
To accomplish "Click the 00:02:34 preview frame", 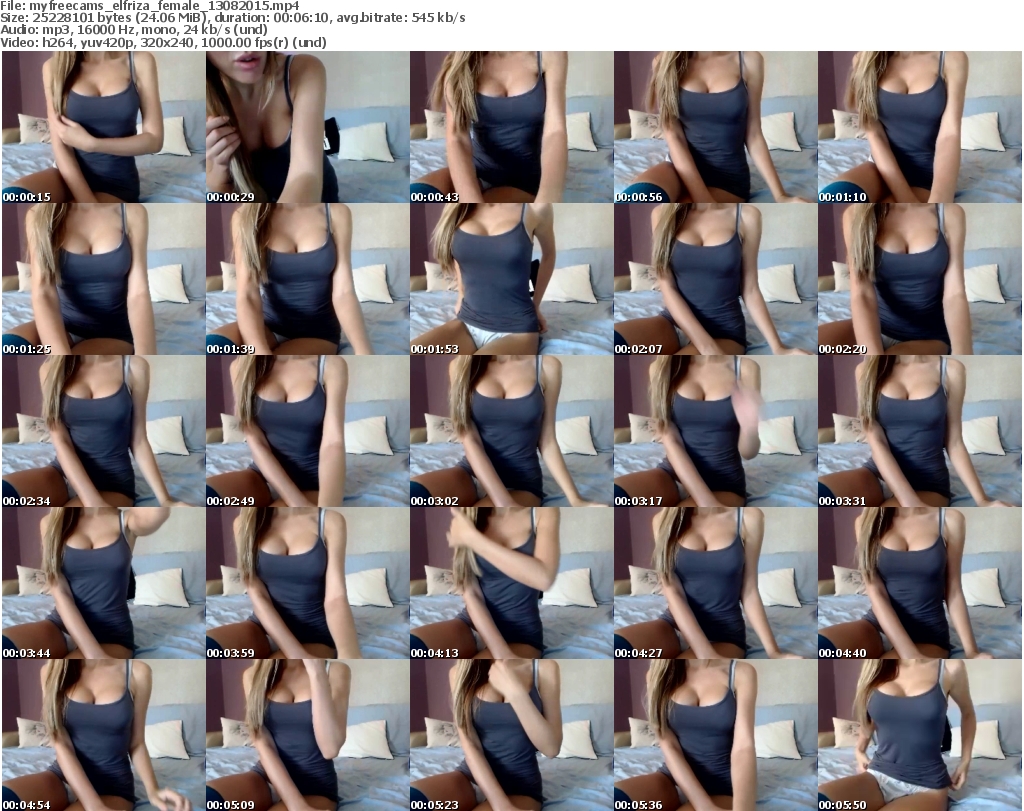I will click(x=104, y=432).
